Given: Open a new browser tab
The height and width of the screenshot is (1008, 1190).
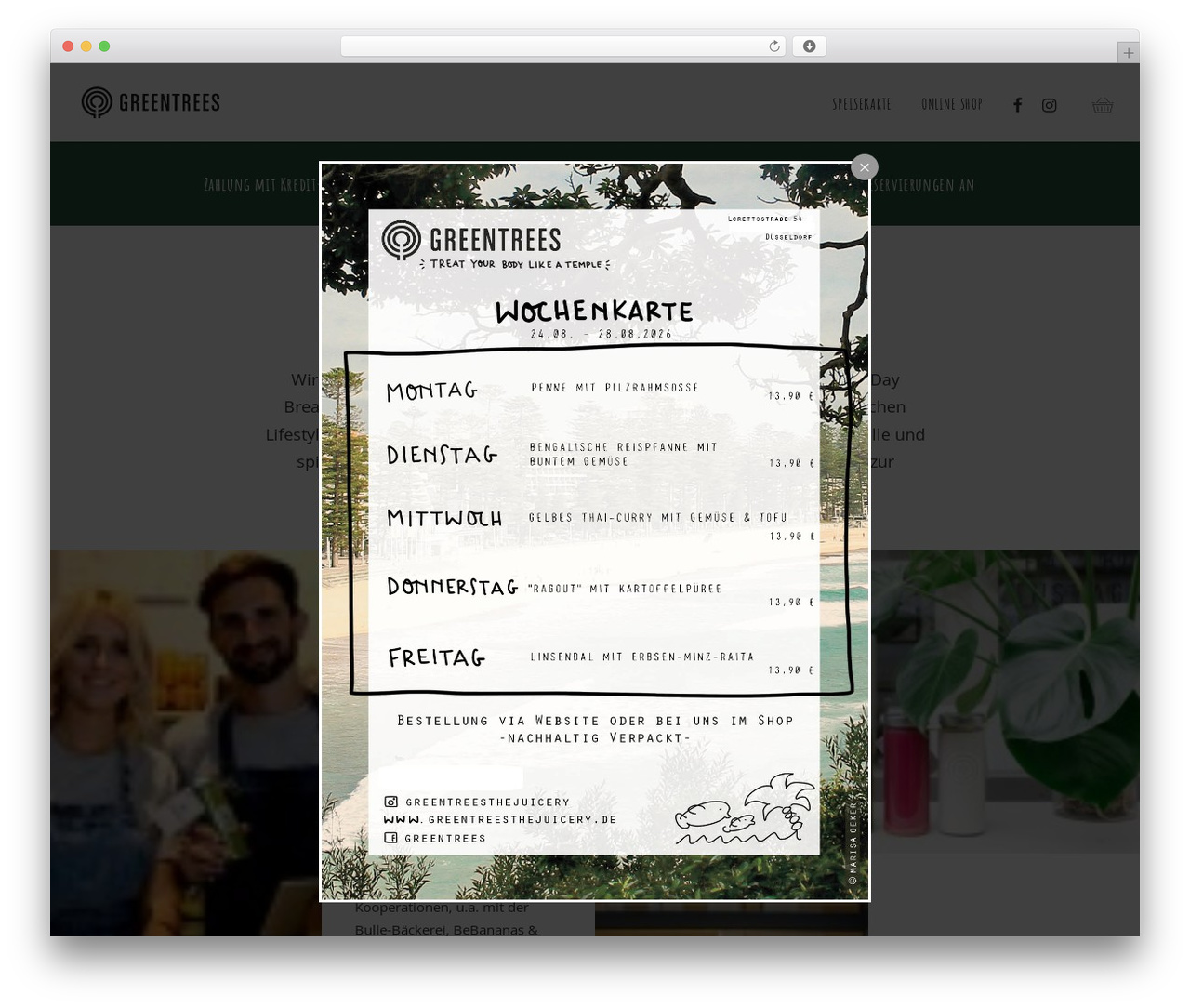Looking at the screenshot, I should (1129, 53).
